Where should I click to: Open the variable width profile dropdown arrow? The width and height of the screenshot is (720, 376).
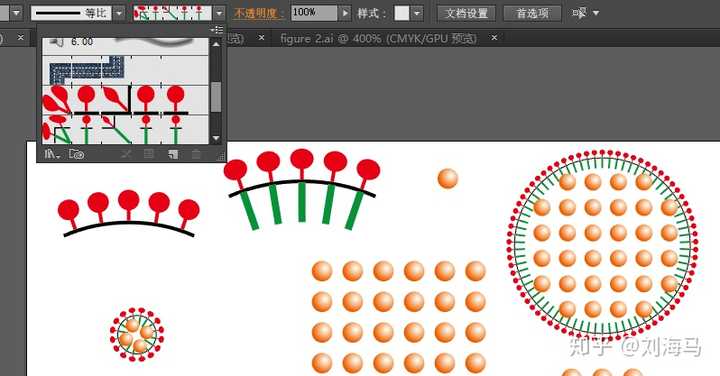click(x=119, y=13)
